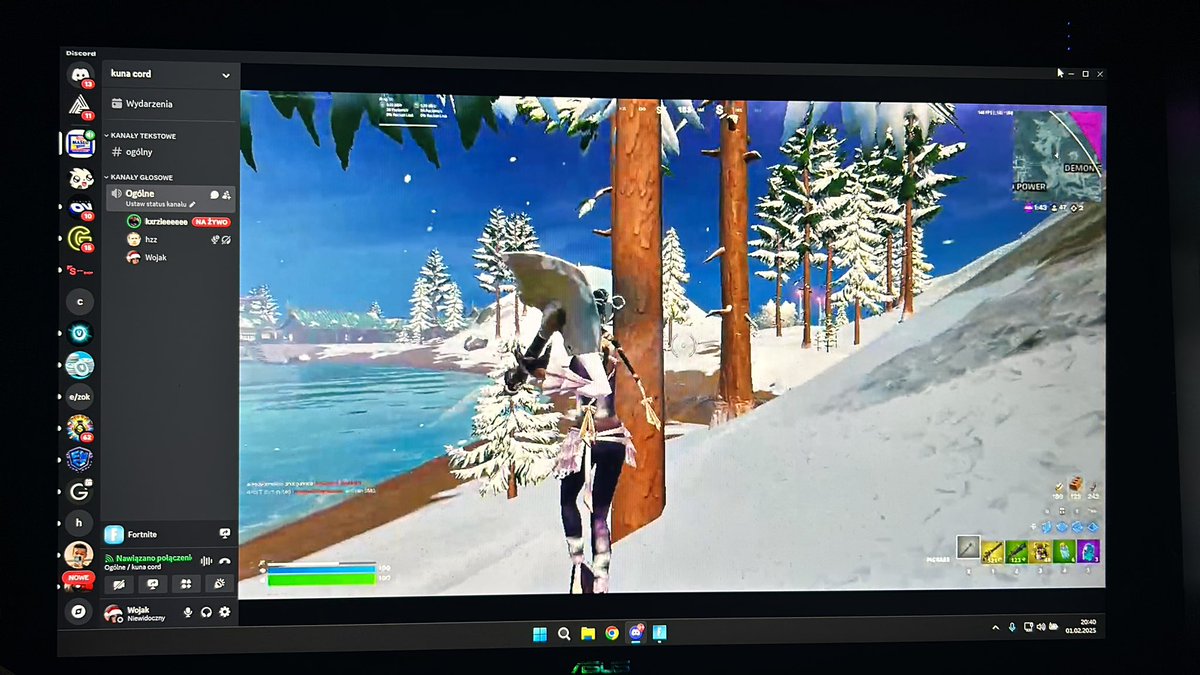
Task: Open Windows Start menu
Action: (x=540, y=633)
